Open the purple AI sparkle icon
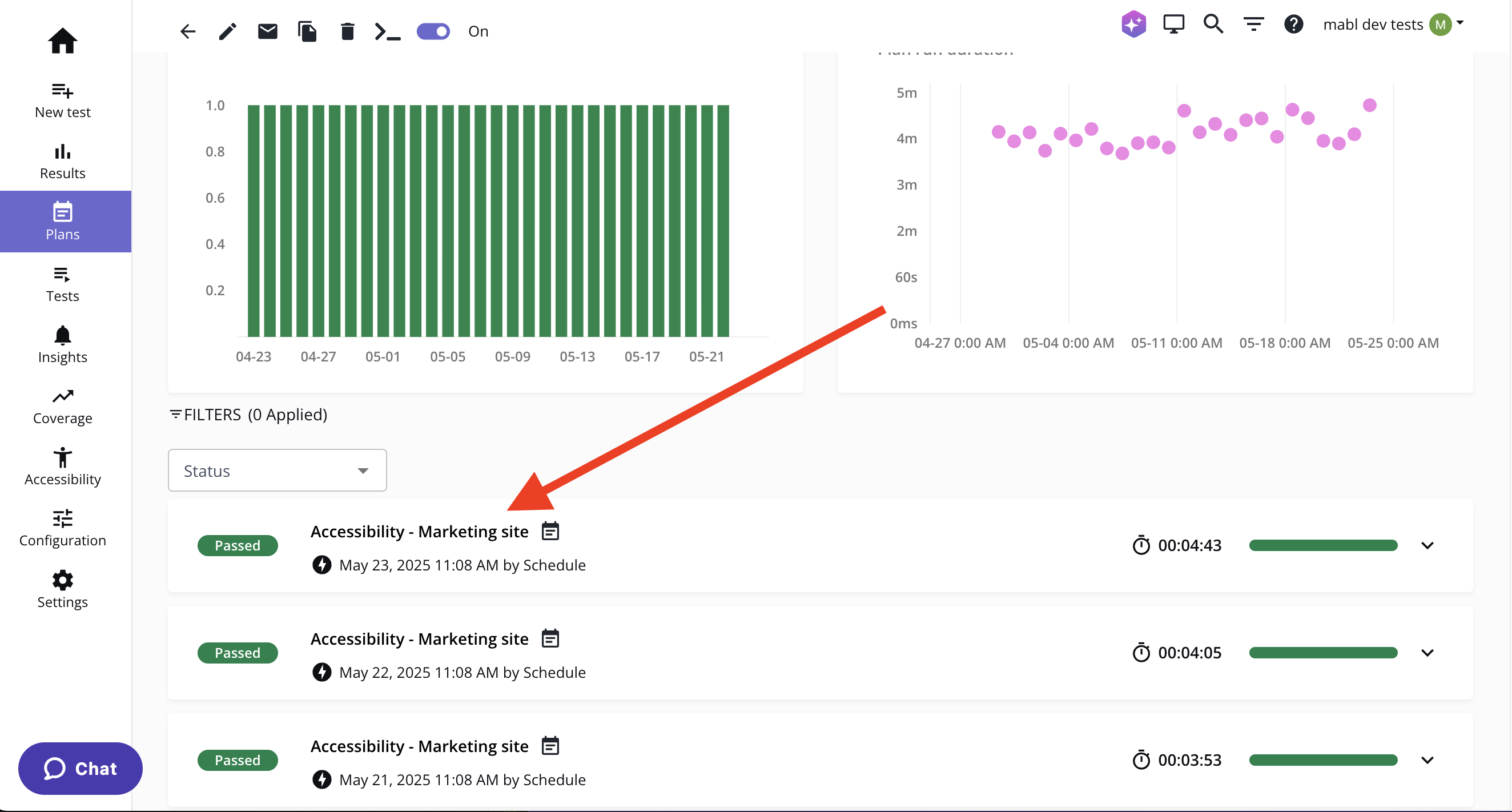The width and height of the screenshot is (1512, 812). coord(1133,24)
